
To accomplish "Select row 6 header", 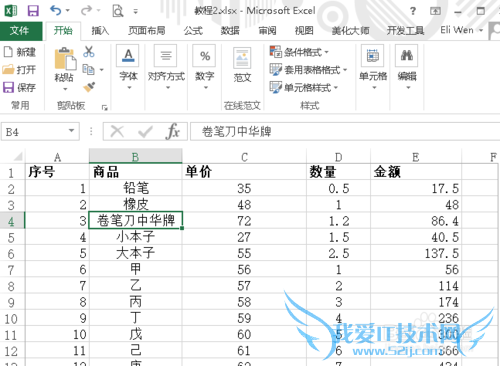I will [x=12, y=254].
